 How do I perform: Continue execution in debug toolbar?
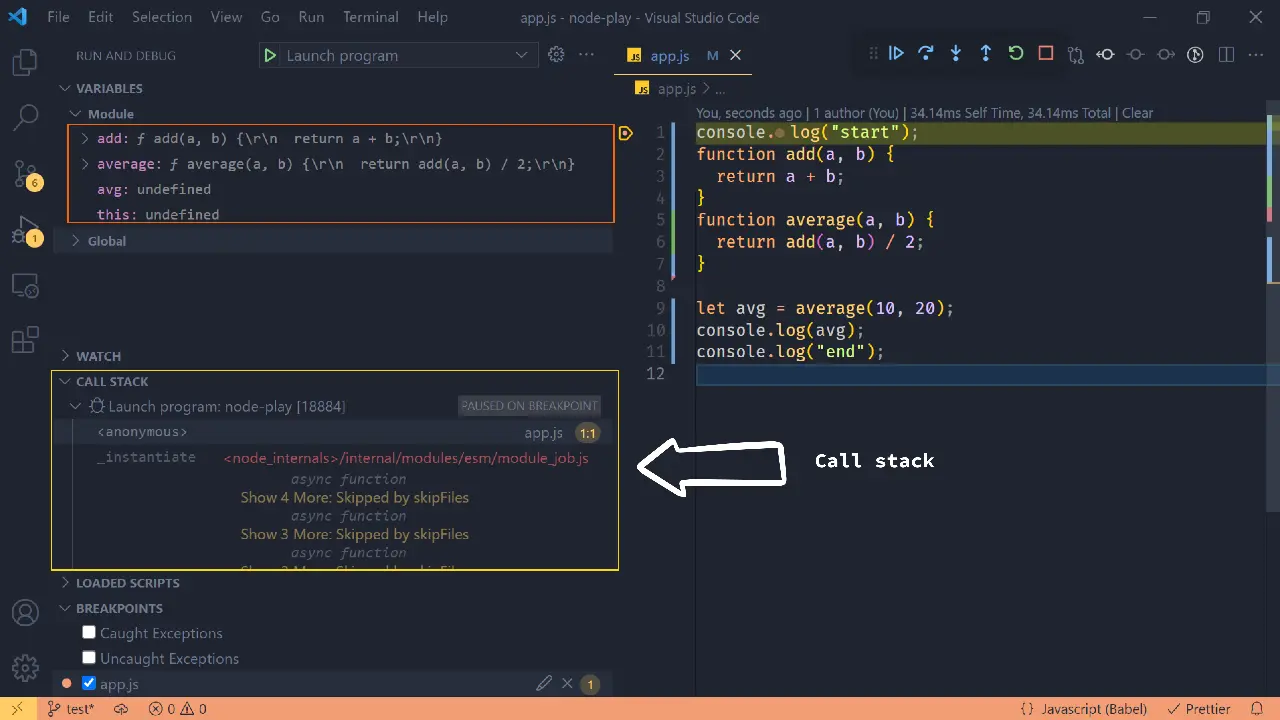896,54
